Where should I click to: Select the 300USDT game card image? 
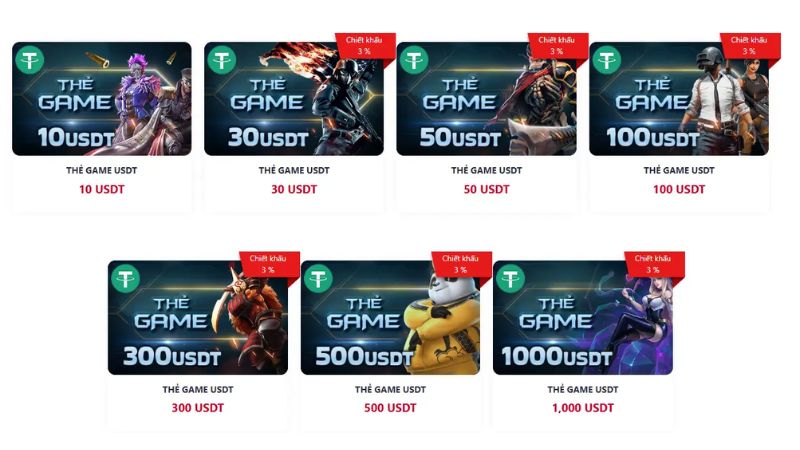198,318
